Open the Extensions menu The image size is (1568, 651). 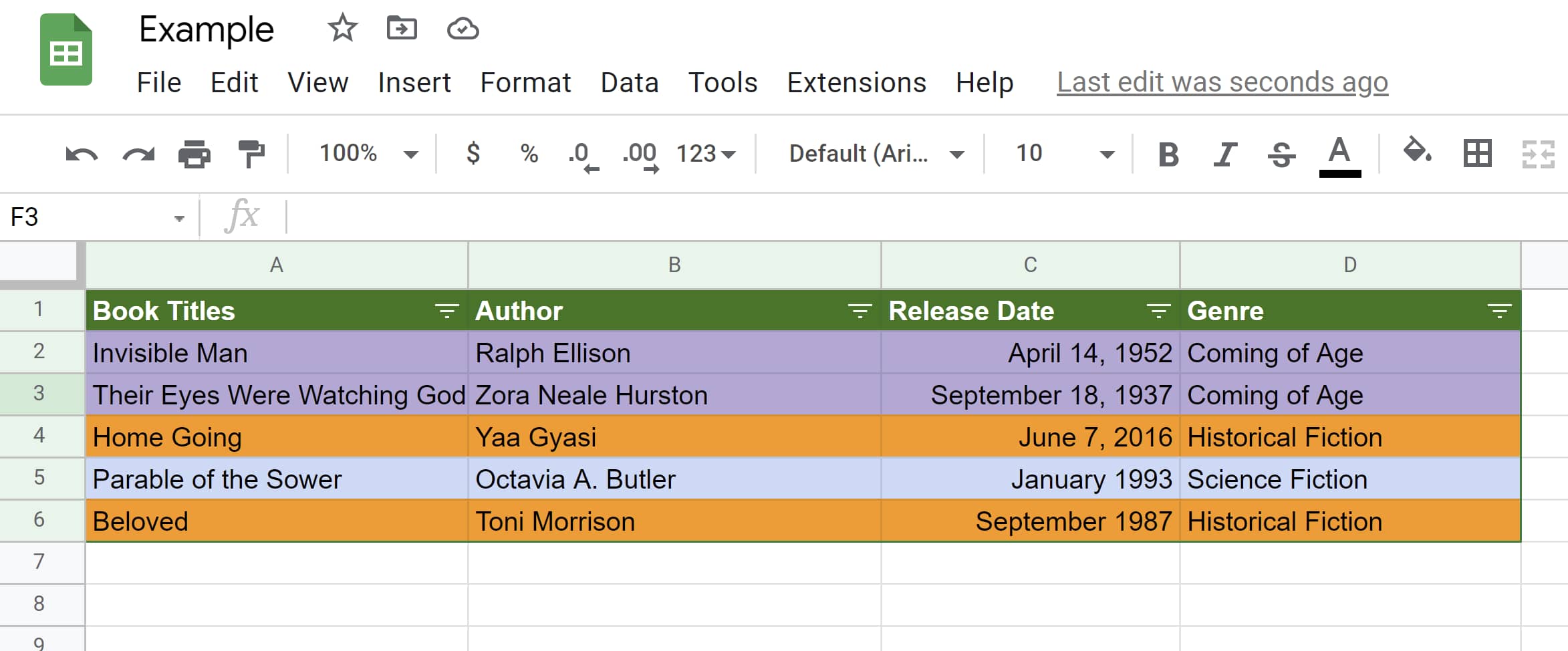pos(856,83)
